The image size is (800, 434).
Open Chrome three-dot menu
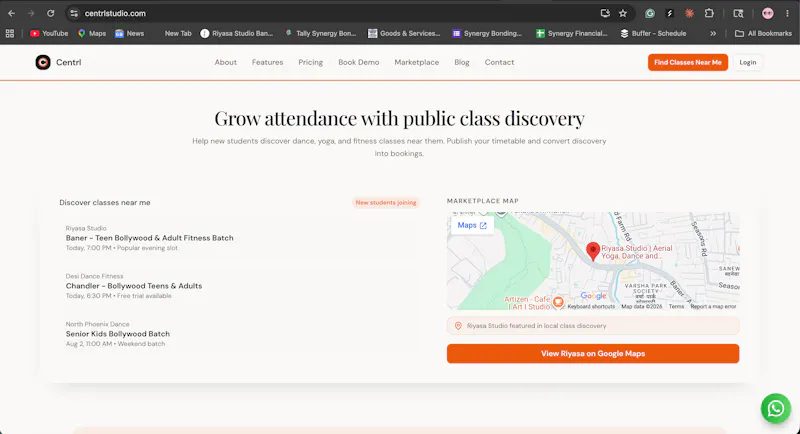[787, 13]
